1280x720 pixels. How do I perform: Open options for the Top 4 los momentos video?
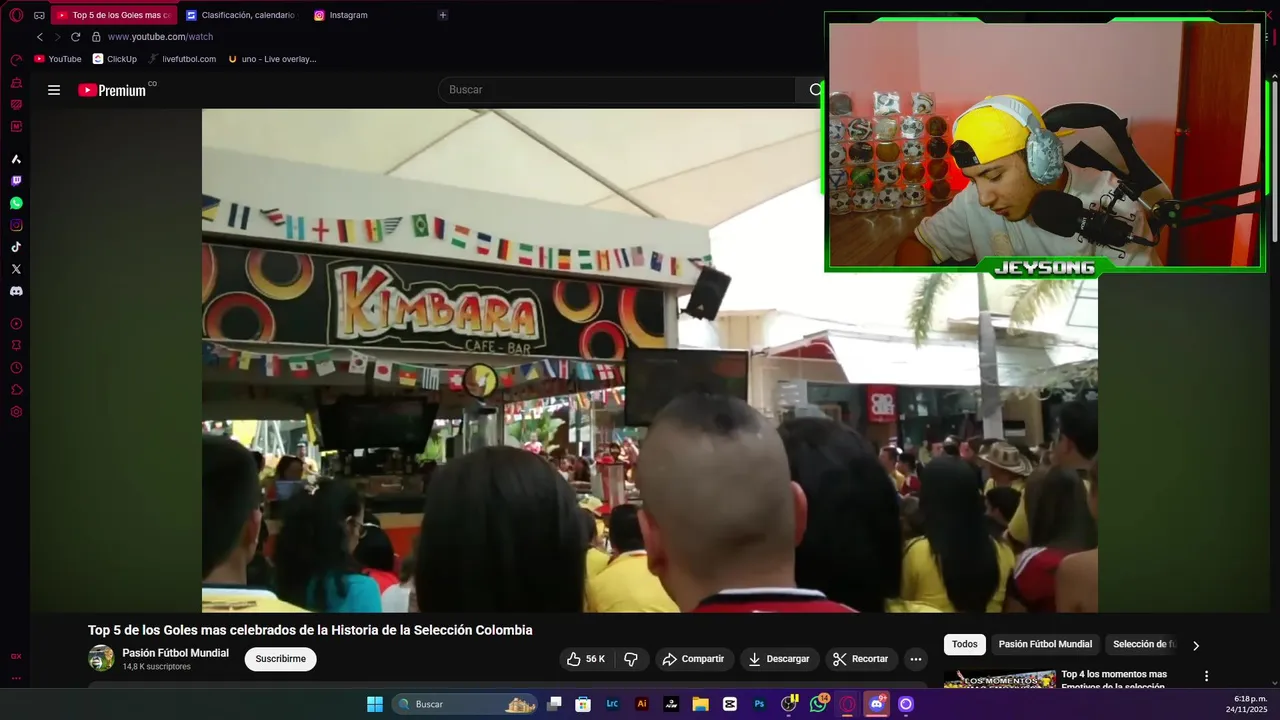click(1206, 676)
